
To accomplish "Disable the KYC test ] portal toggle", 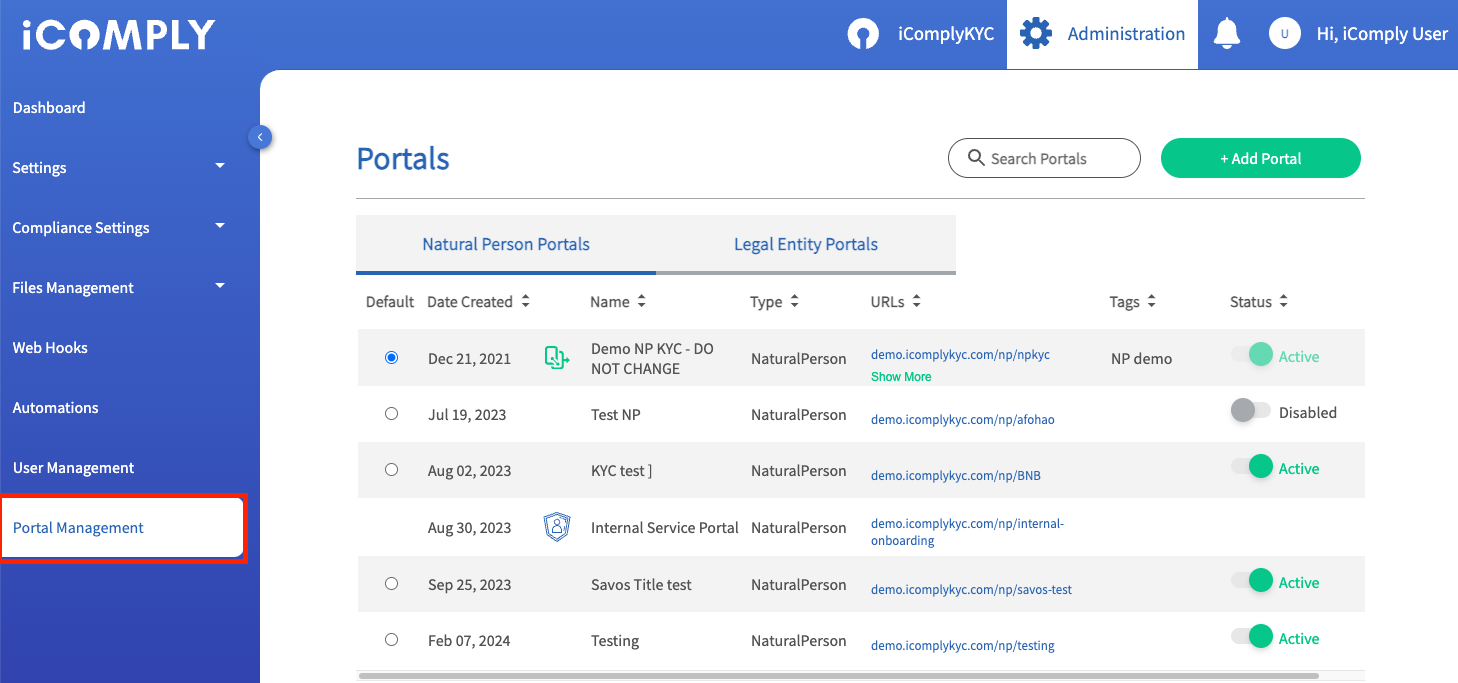I will coord(1252,467).
